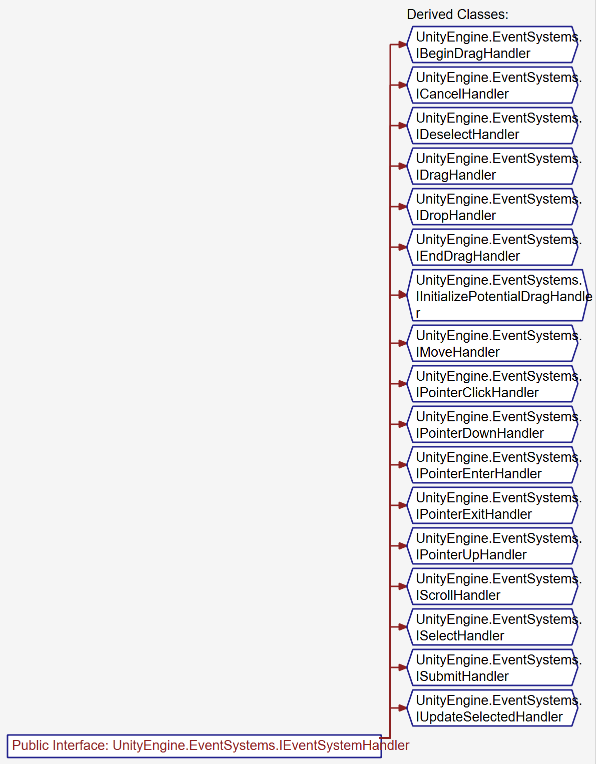596x764 pixels.
Task: Open the IDropHandler node
Action: pos(493,207)
